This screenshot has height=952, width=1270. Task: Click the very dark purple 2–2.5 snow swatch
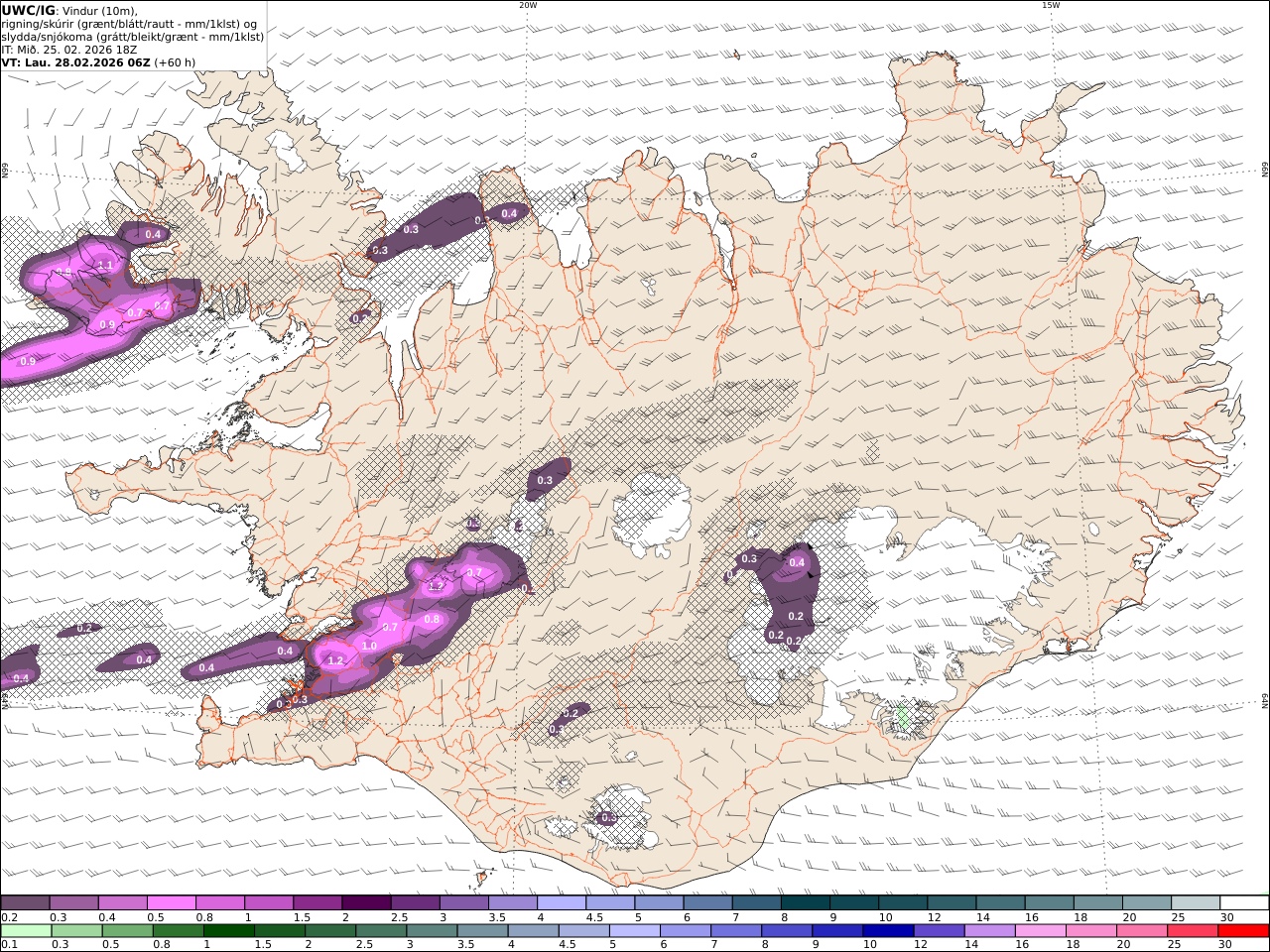tap(366, 902)
